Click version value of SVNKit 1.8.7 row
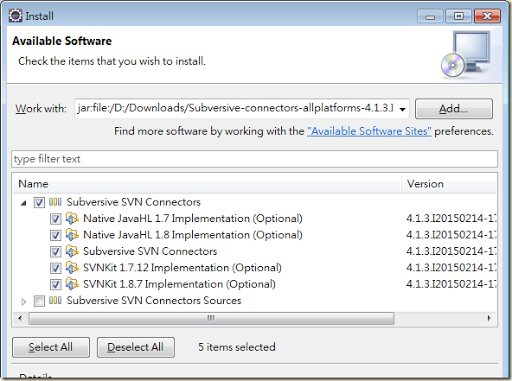This screenshot has width=512, height=381. 451,284
